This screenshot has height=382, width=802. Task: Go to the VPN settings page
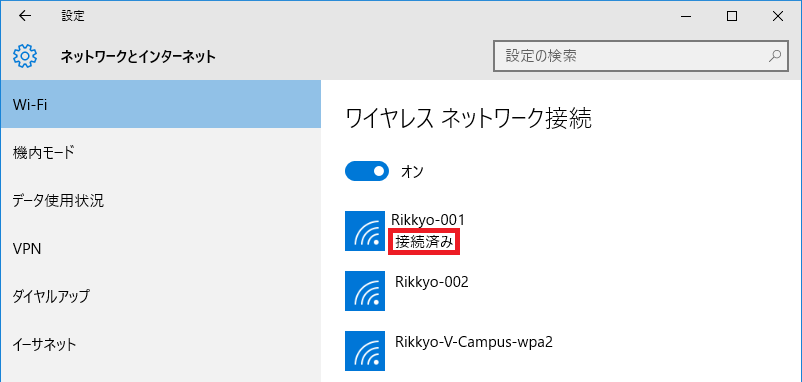pos(161,249)
